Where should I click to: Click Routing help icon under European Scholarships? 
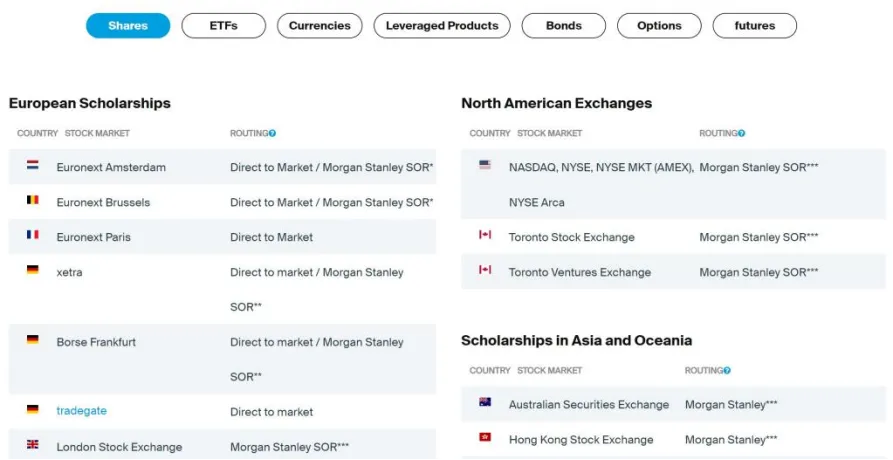pos(272,133)
